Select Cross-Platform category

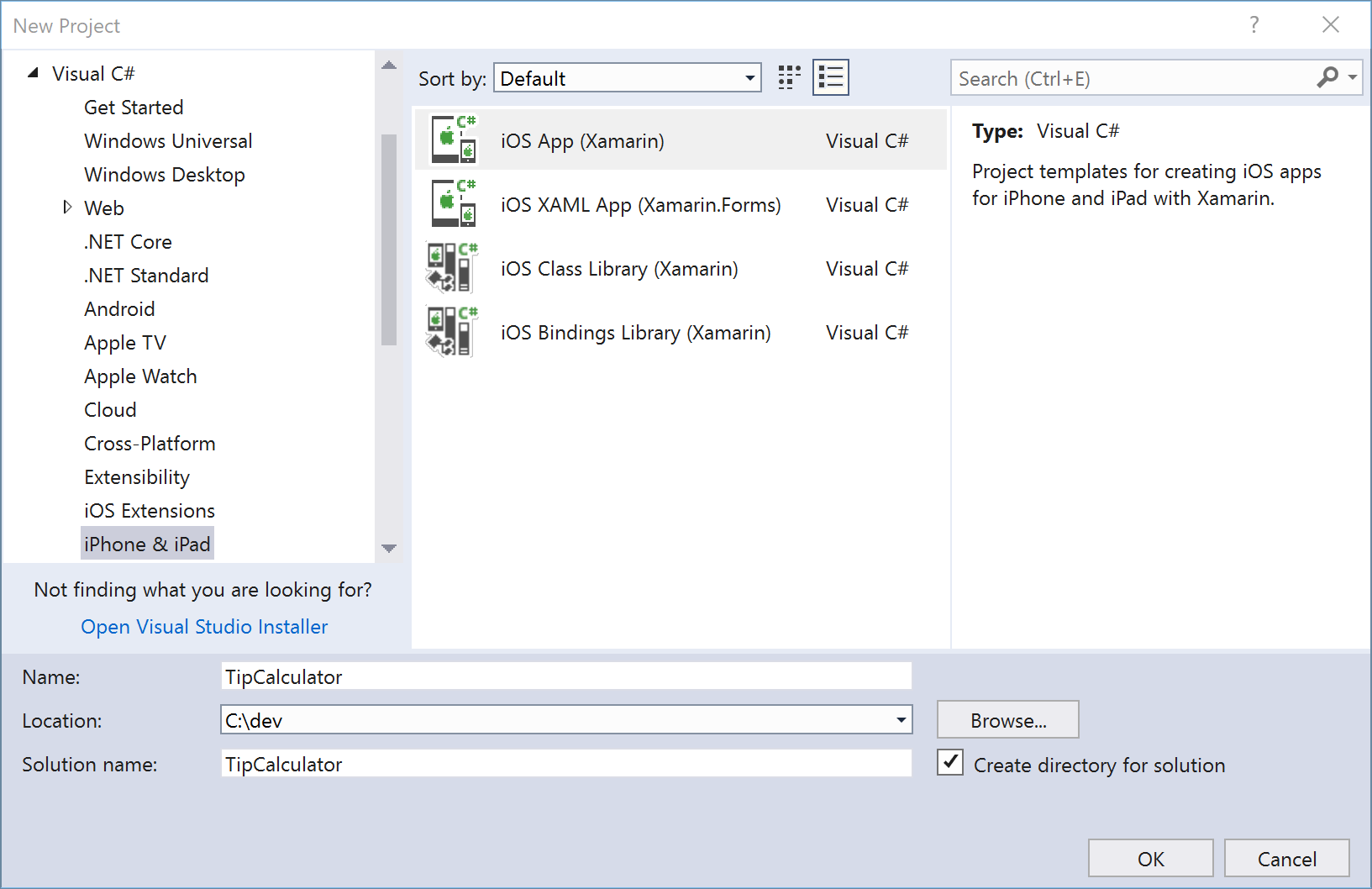150,444
